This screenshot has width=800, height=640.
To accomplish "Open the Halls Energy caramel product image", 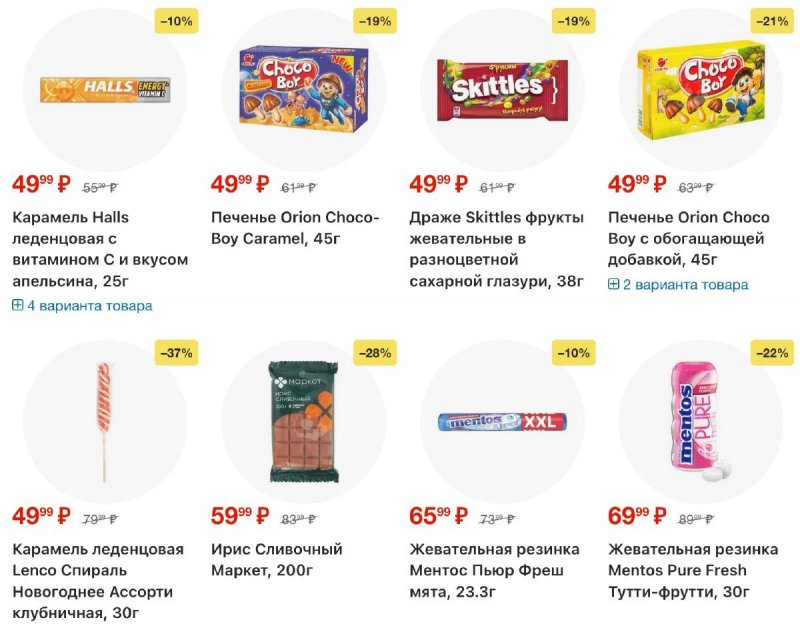I will point(105,89).
